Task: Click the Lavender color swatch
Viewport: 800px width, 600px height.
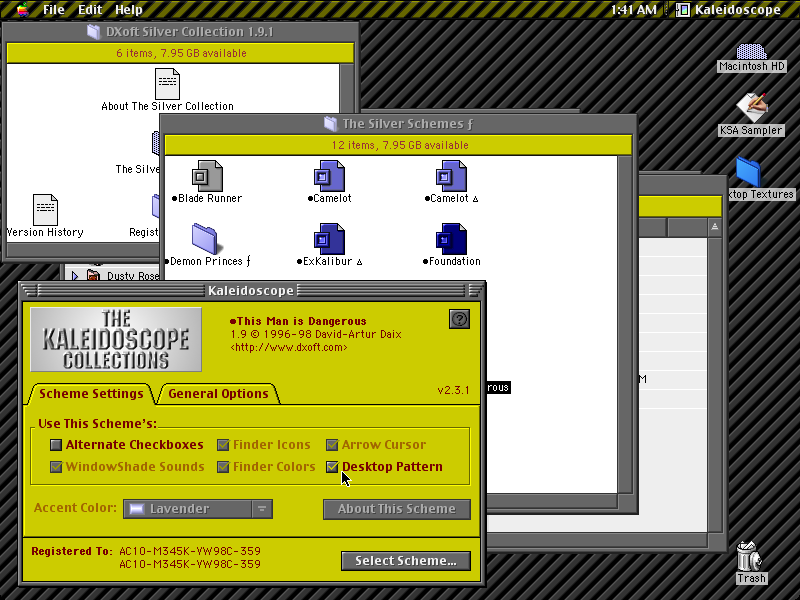Action: (x=136, y=509)
